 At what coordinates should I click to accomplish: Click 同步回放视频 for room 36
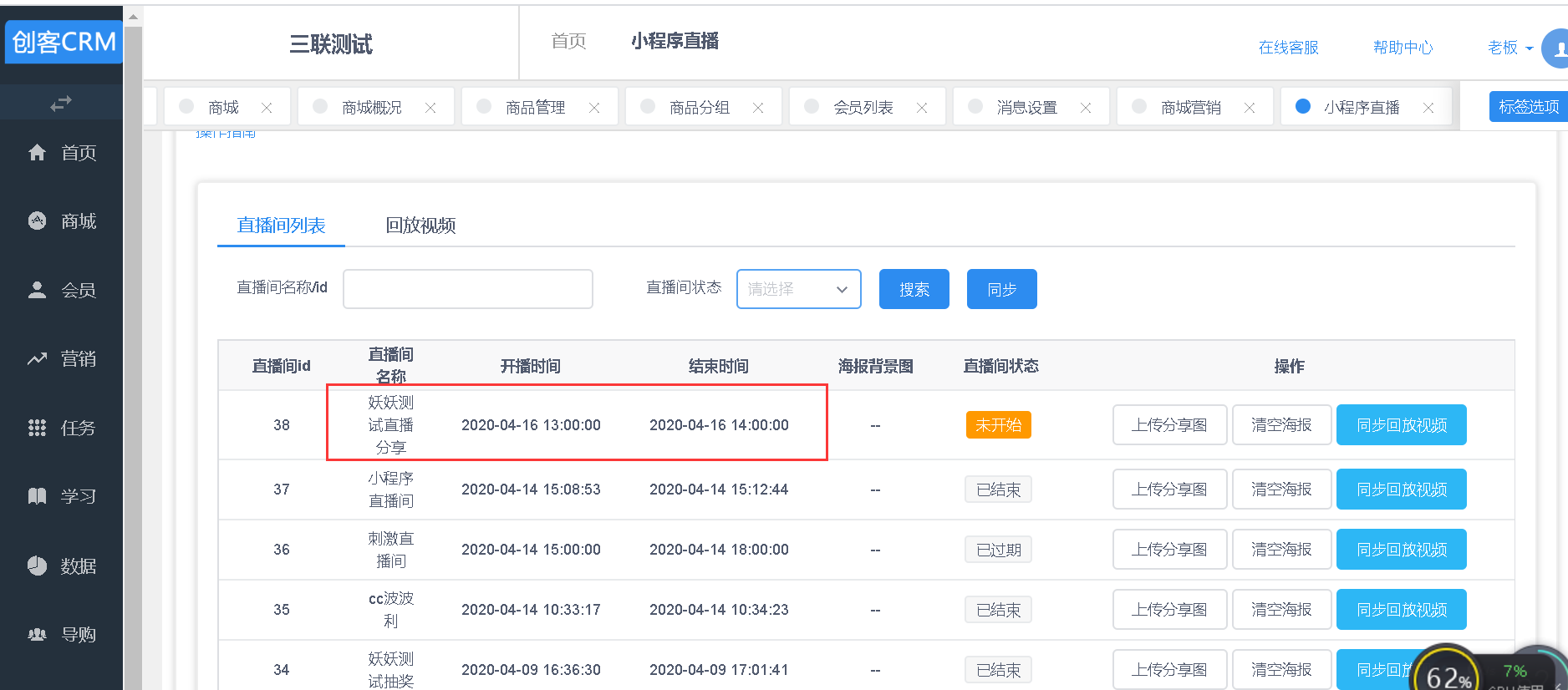(x=1402, y=550)
